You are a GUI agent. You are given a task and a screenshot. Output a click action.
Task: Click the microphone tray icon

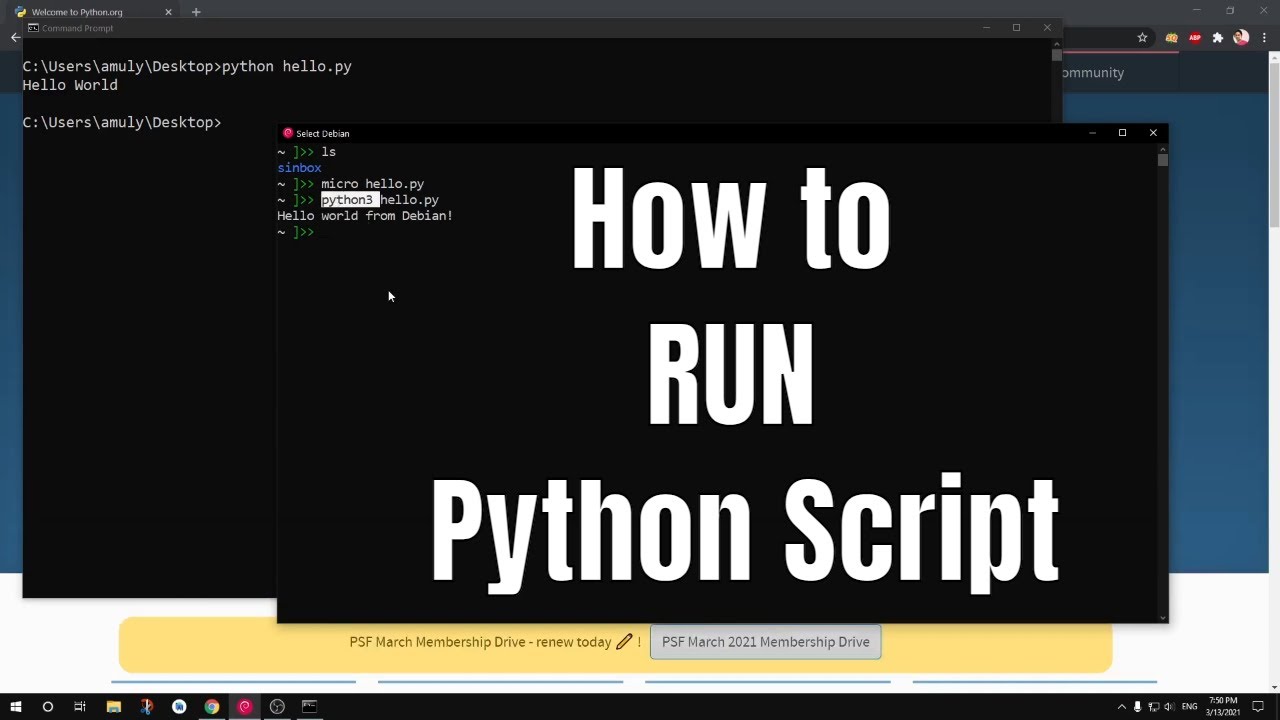pos(1137,706)
